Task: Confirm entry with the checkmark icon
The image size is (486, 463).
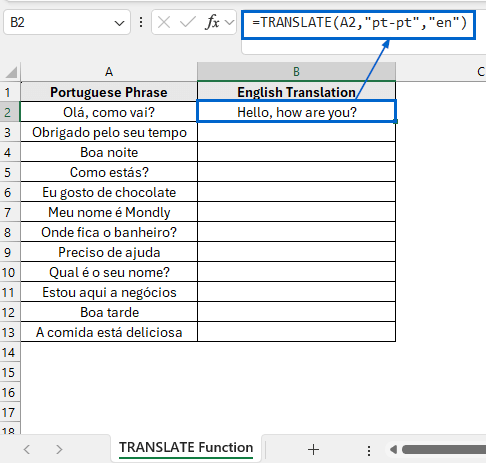Action: pyautogui.click(x=187, y=23)
